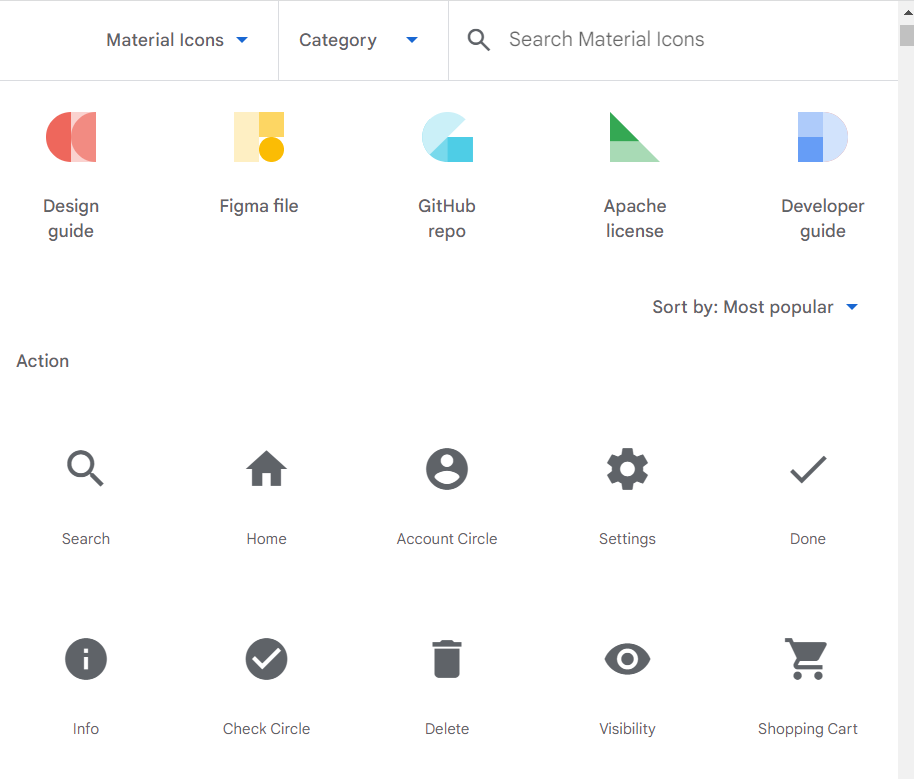
Task: Select the Search magnifier icon in Action
Action: point(86,468)
